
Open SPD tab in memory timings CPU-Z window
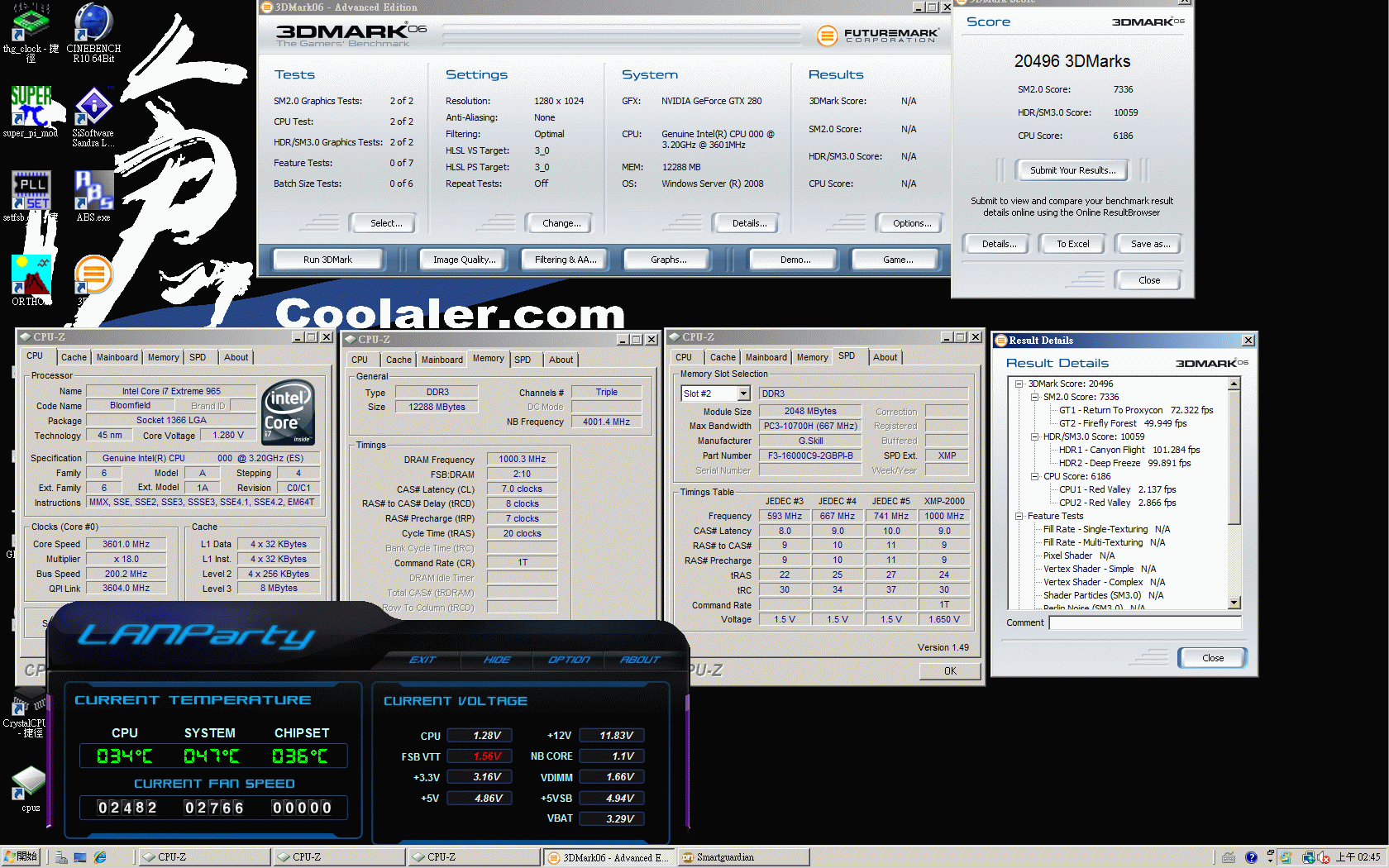523,360
